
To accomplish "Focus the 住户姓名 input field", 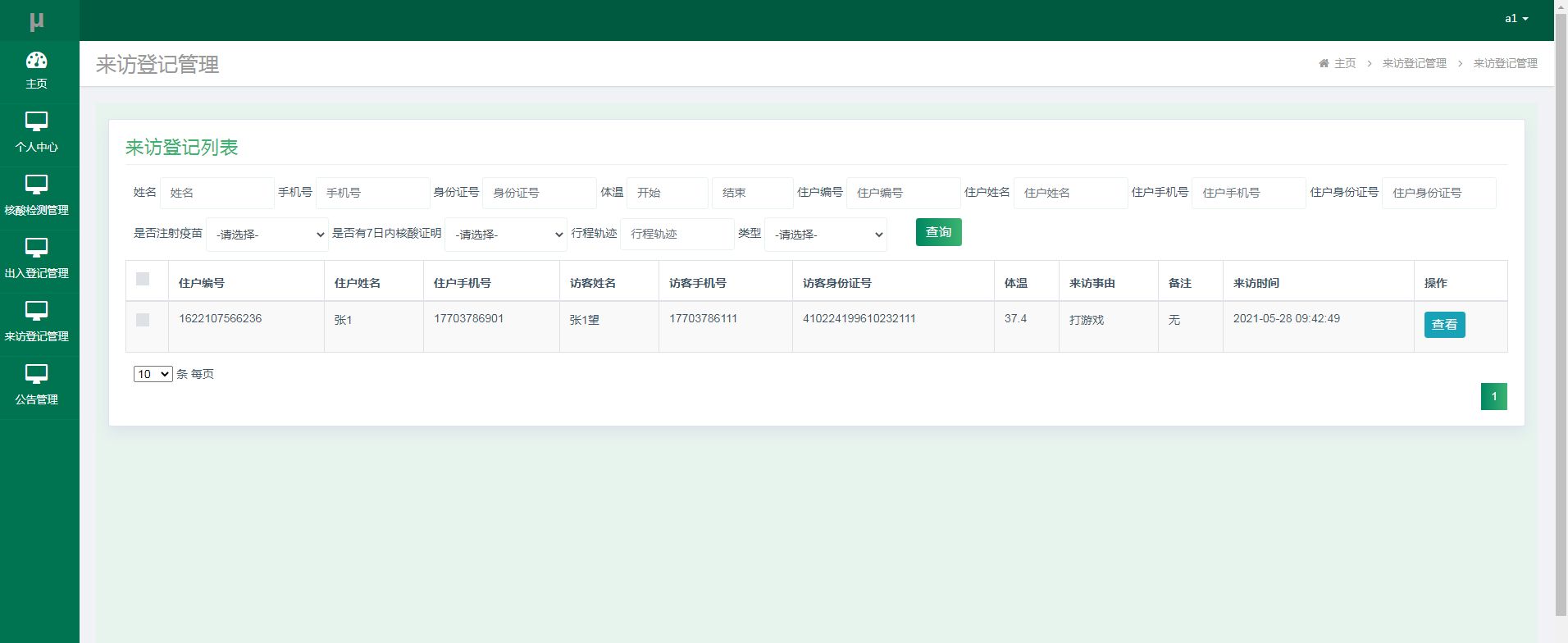I will [1071, 193].
